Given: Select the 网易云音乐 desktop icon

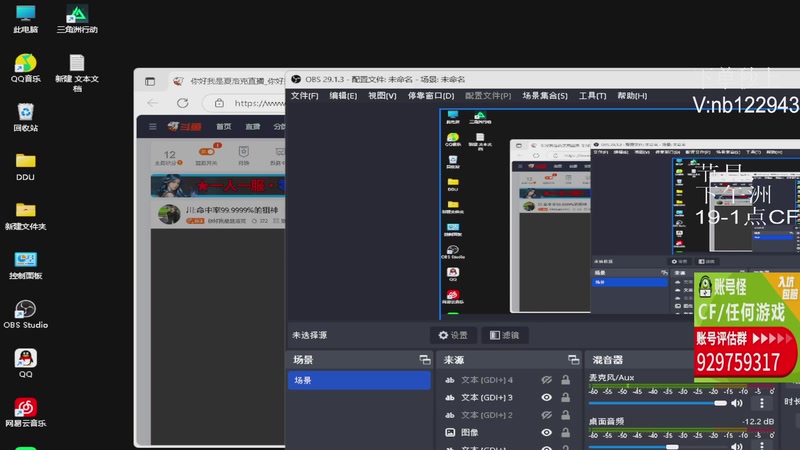Looking at the screenshot, I should point(25,412).
